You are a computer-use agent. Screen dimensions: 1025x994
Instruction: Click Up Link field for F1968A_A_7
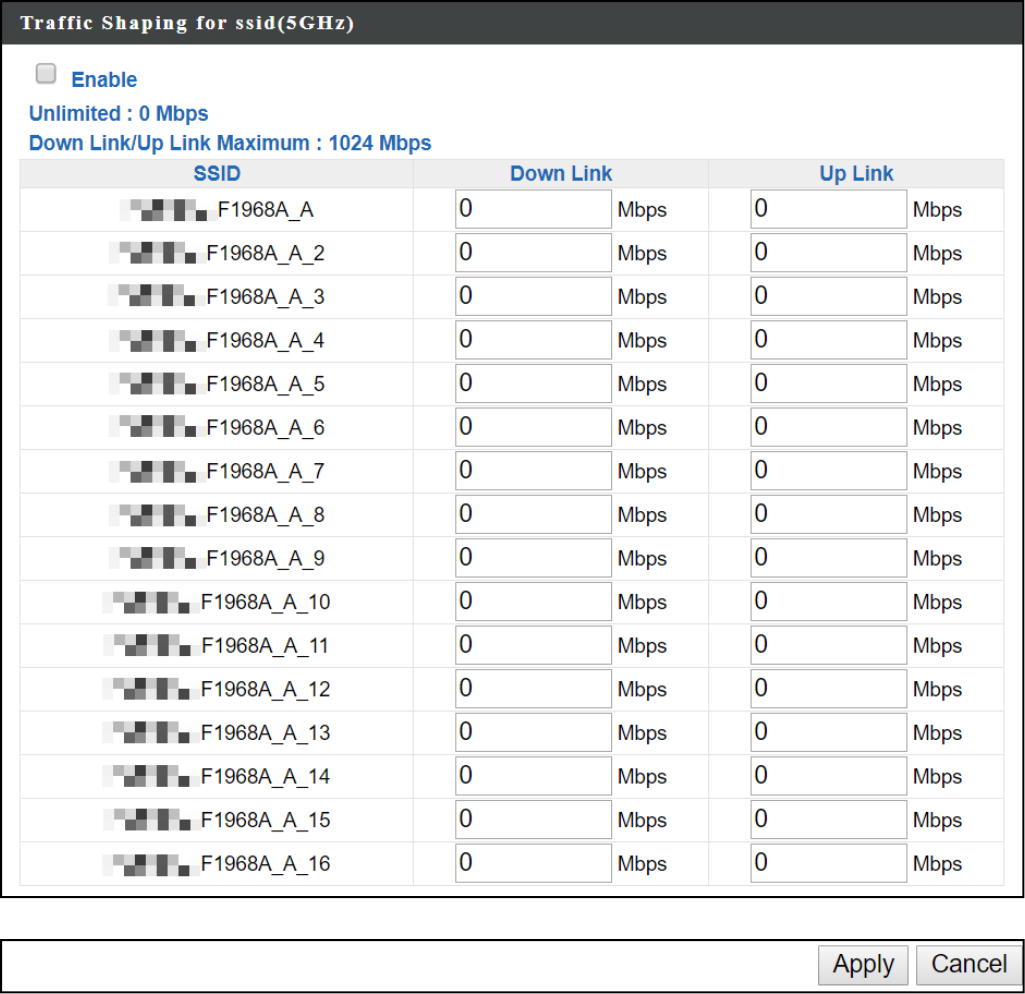pos(829,471)
